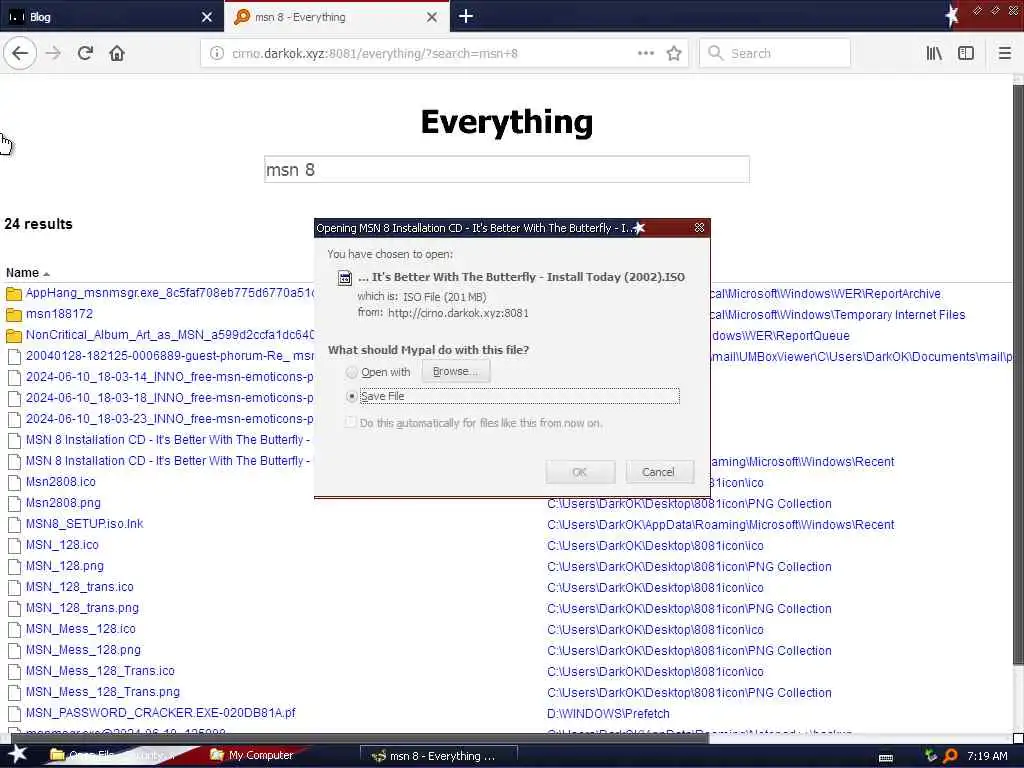The image size is (1024, 768).
Task: Click the Everything search field containing msn 8
Action: 507,170
